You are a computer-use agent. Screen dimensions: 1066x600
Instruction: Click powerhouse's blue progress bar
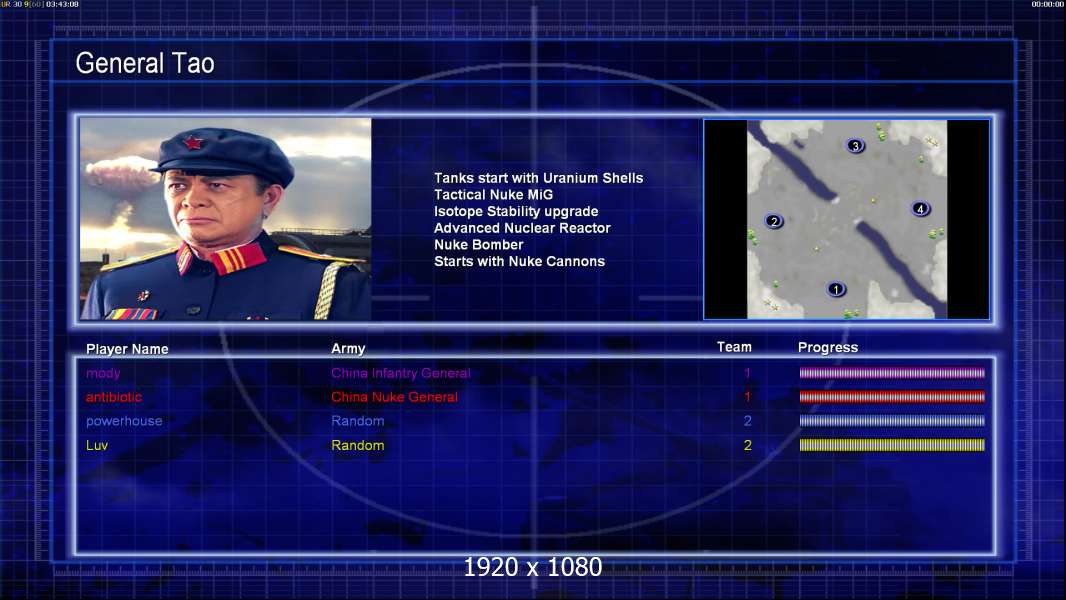[x=892, y=421]
